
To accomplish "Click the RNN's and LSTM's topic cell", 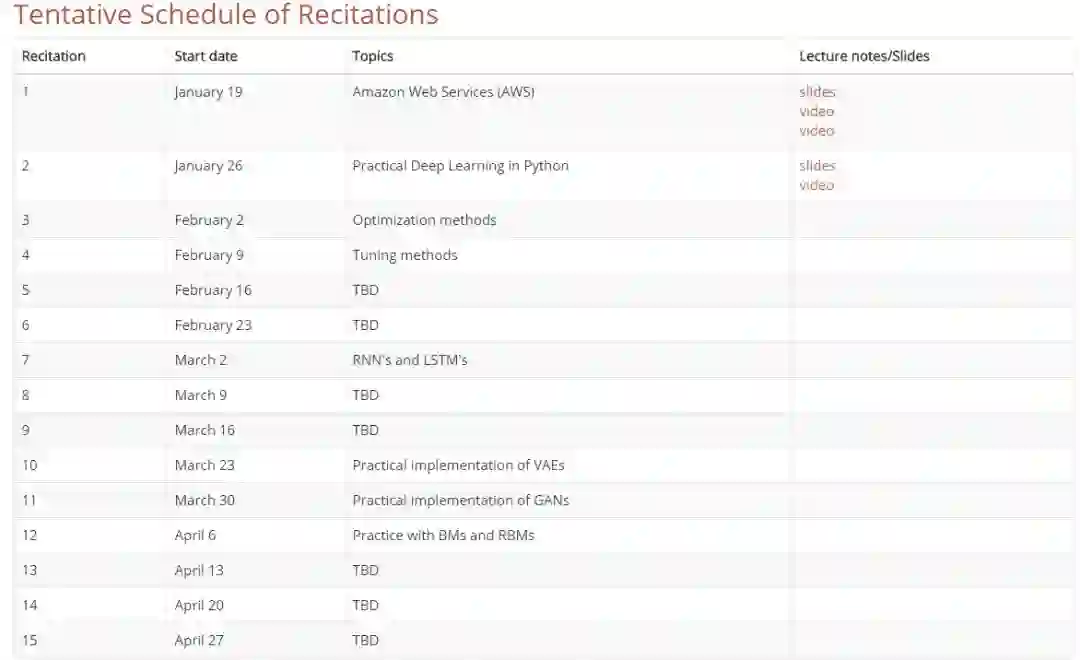I will click(410, 360).
